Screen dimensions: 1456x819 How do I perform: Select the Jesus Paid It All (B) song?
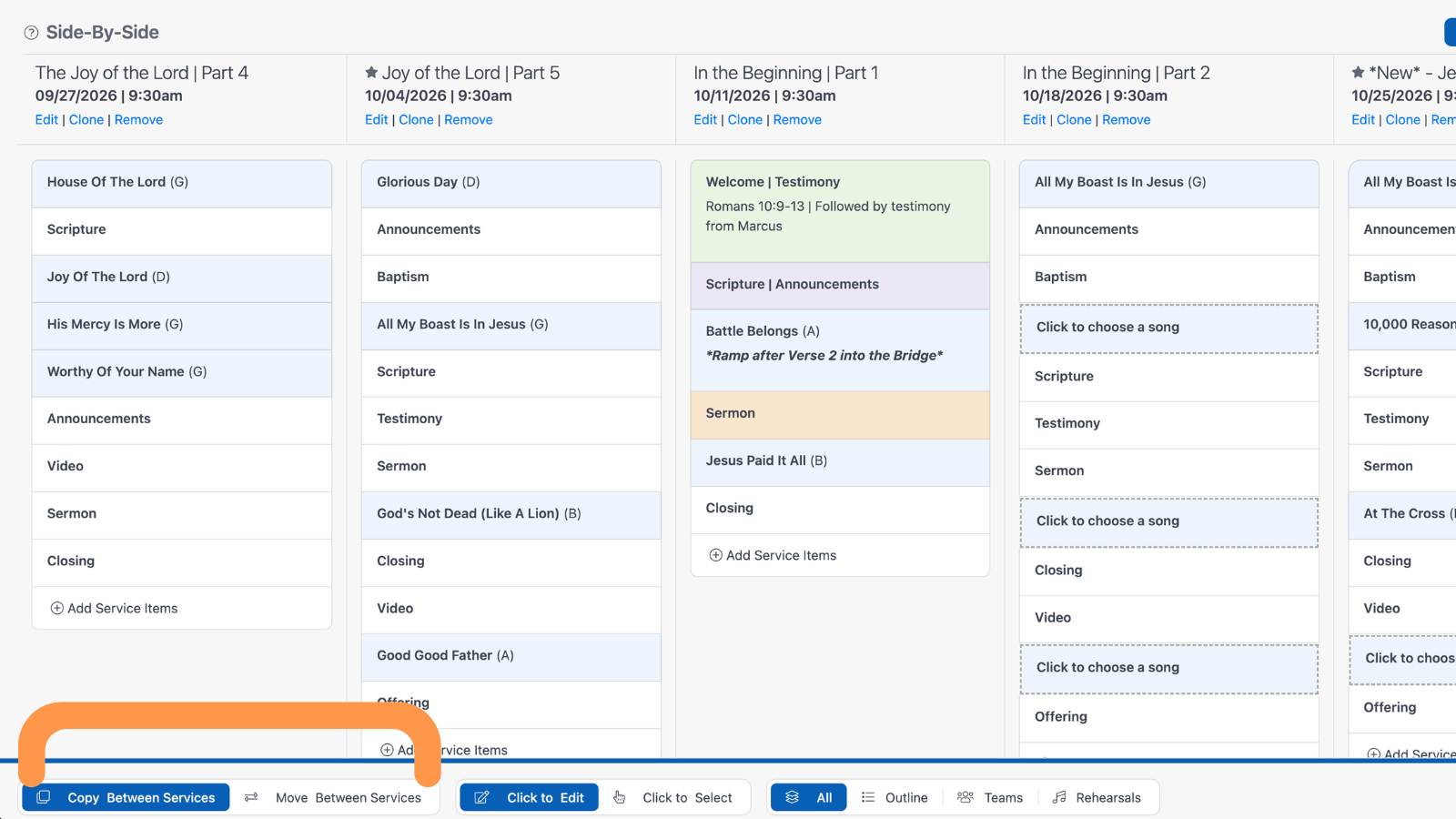pyautogui.click(x=840, y=462)
